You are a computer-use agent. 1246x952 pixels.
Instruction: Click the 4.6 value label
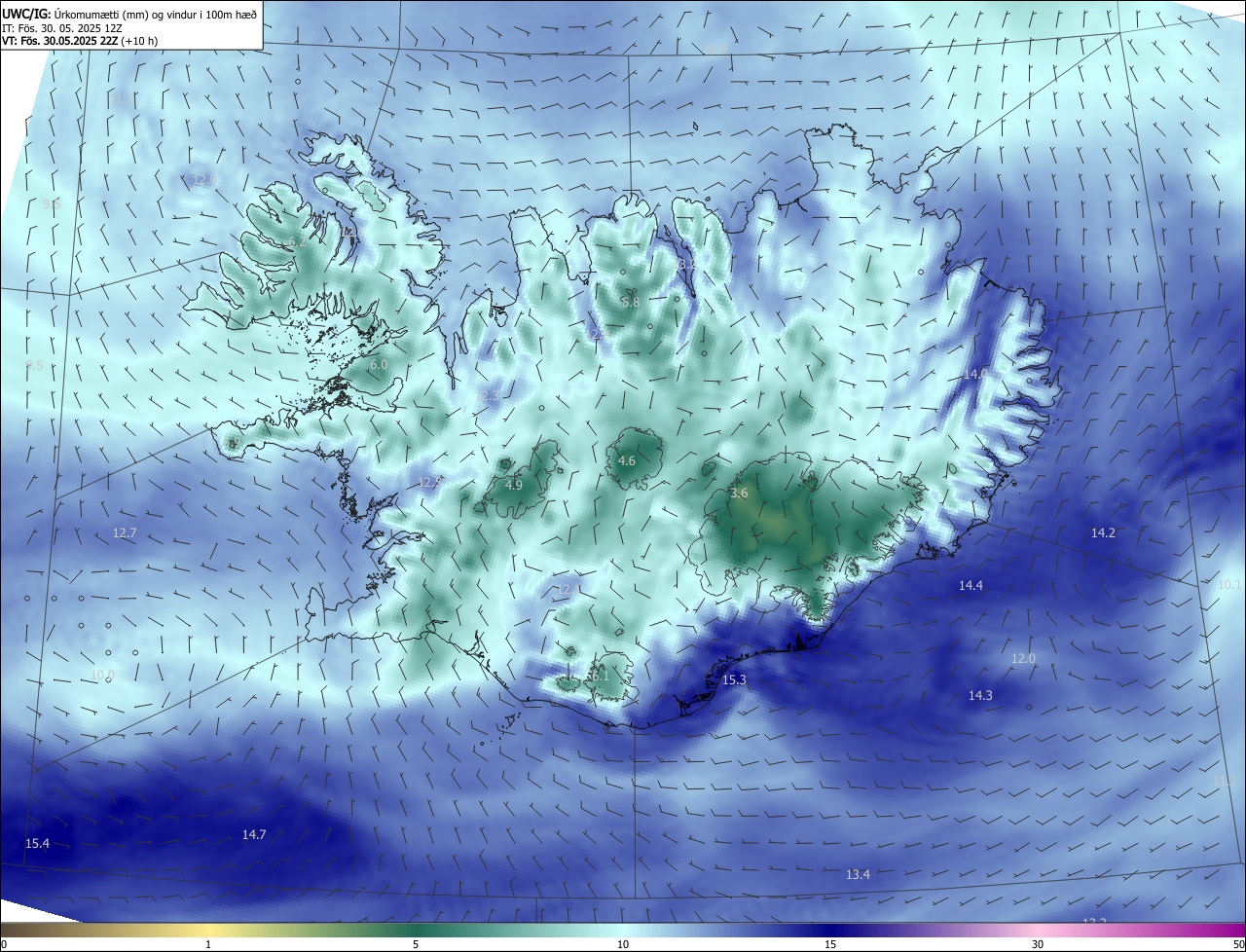pyautogui.click(x=627, y=460)
